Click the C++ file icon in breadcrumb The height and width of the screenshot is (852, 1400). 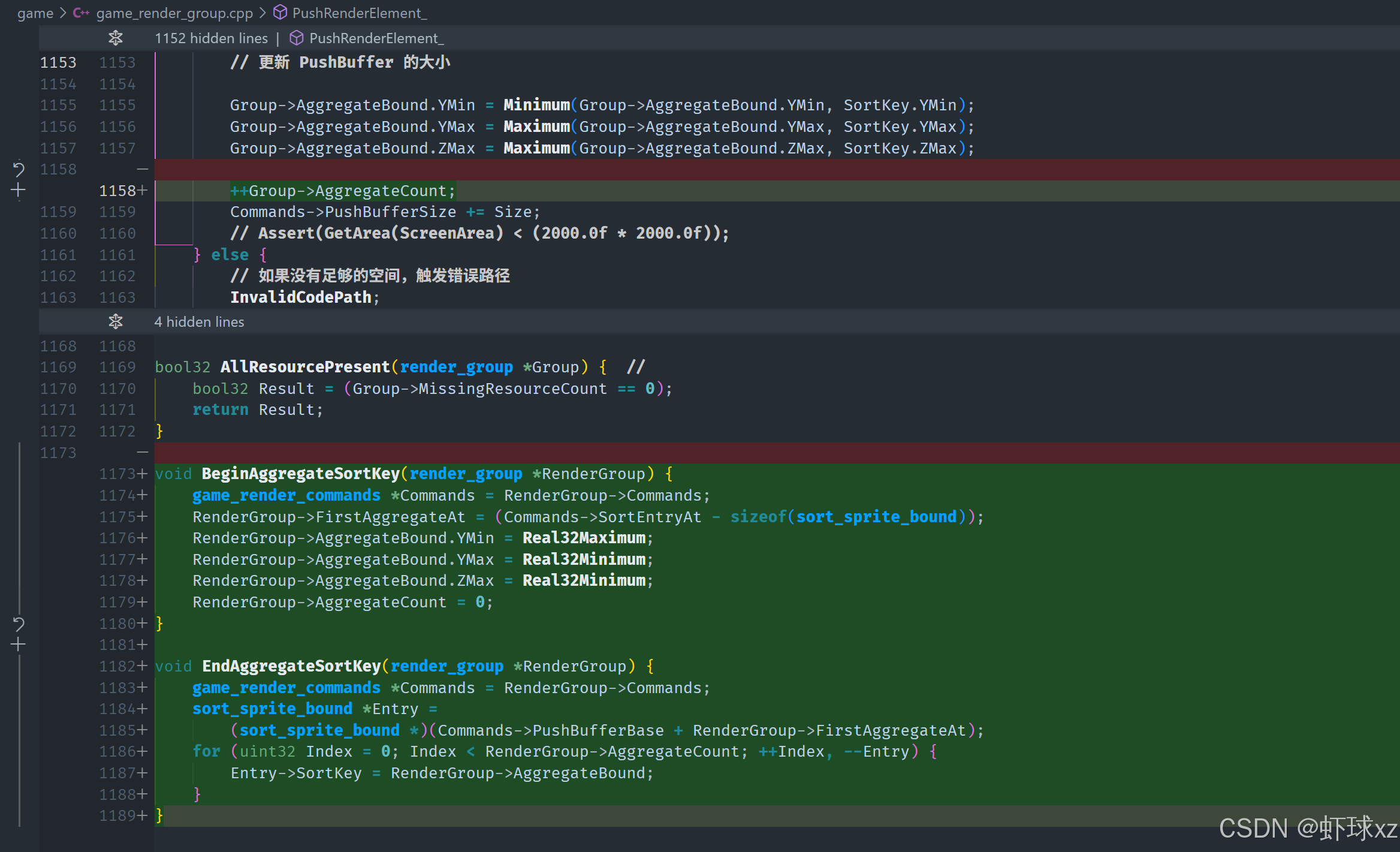(81, 13)
